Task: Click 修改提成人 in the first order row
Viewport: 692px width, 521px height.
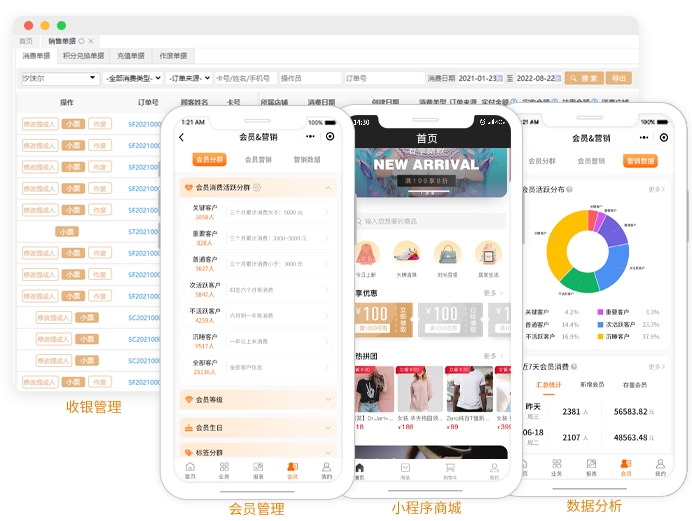Action: pos(40,124)
